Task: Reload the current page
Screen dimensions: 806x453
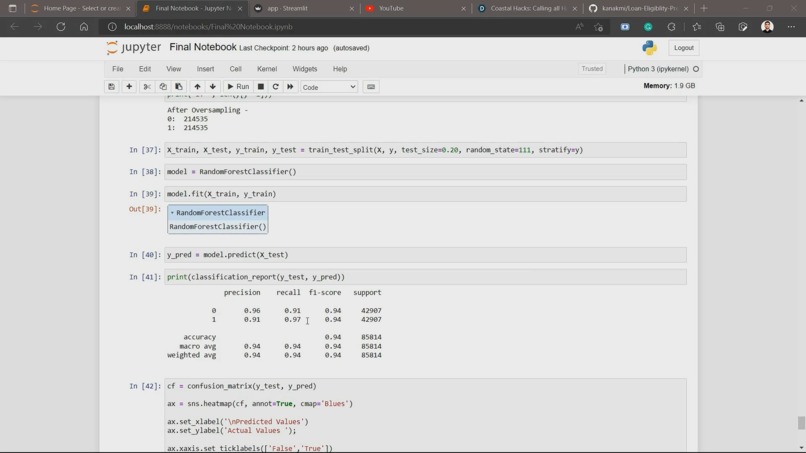Action: pyautogui.click(x=61, y=27)
